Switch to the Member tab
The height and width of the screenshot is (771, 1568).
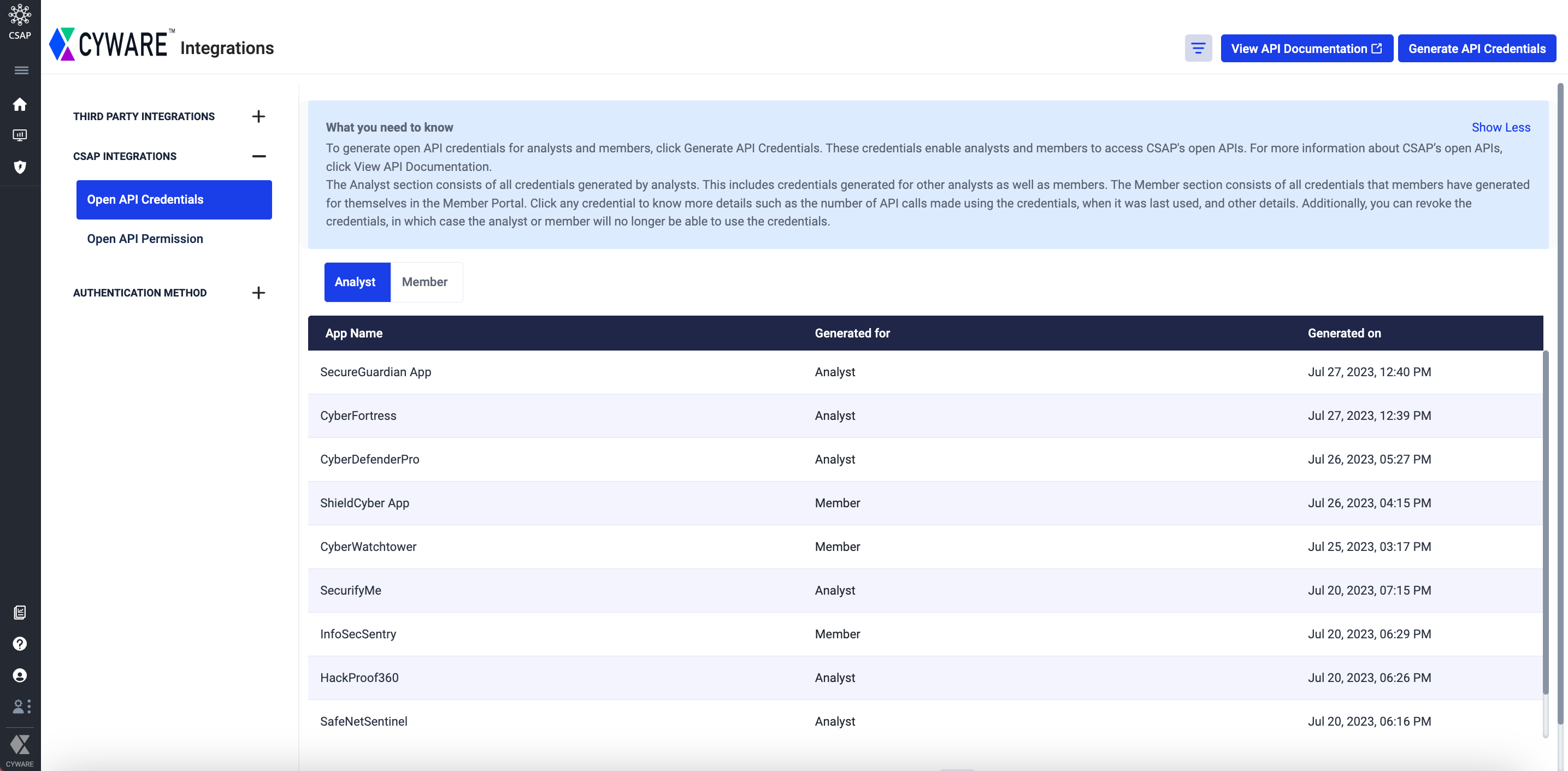425,282
